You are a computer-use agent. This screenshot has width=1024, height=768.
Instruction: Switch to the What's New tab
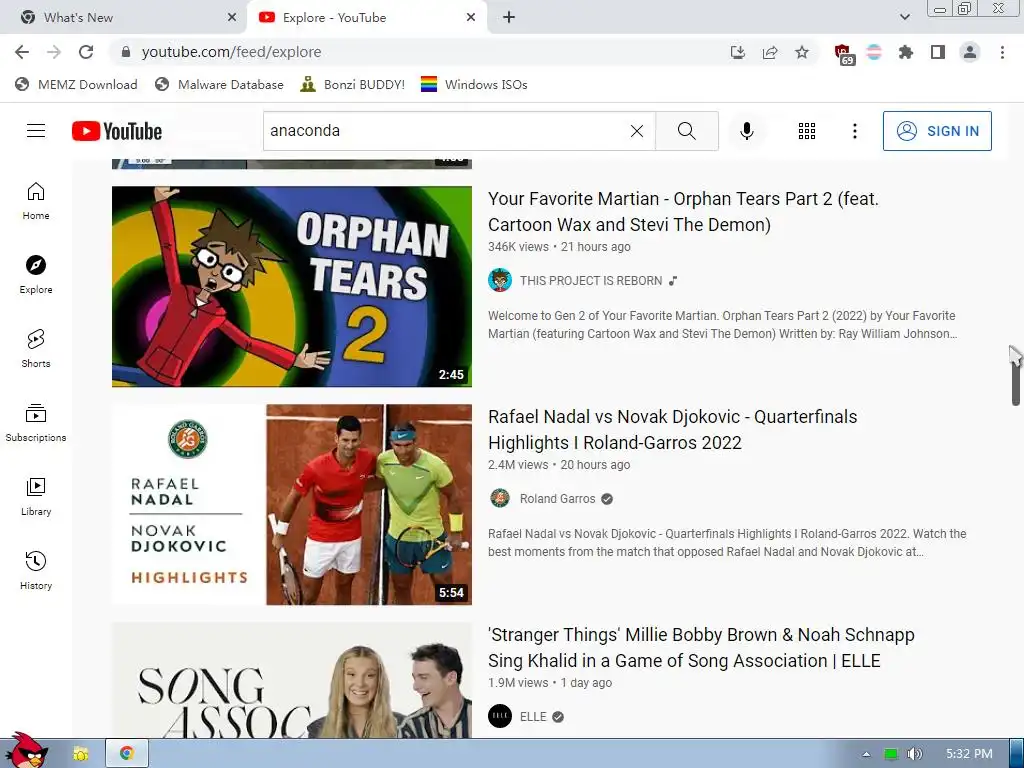[x=124, y=18]
